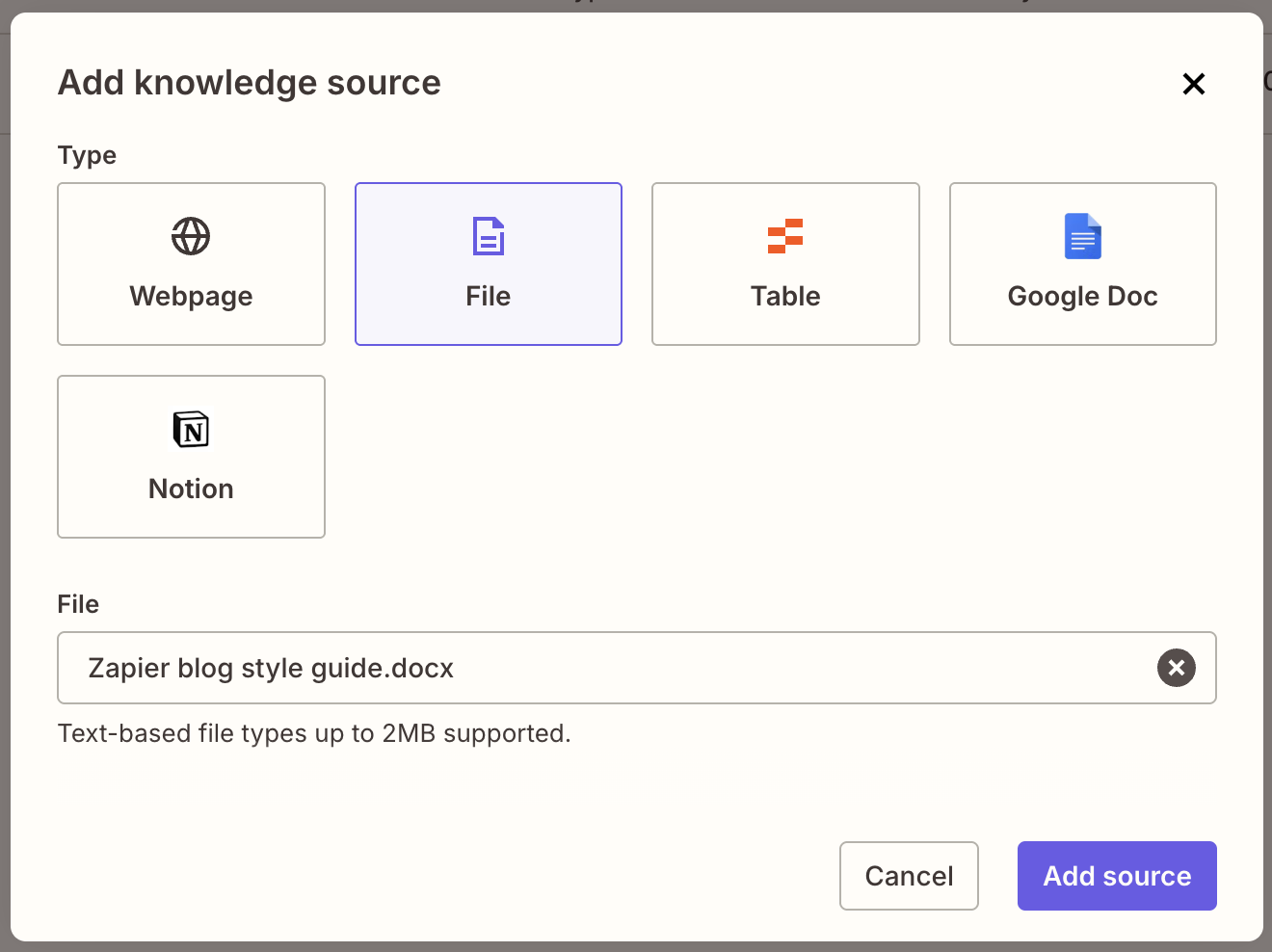Click the orange Table icon
Image resolution: width=1272 pixels, height=952 pixels.
coord(785,235)
